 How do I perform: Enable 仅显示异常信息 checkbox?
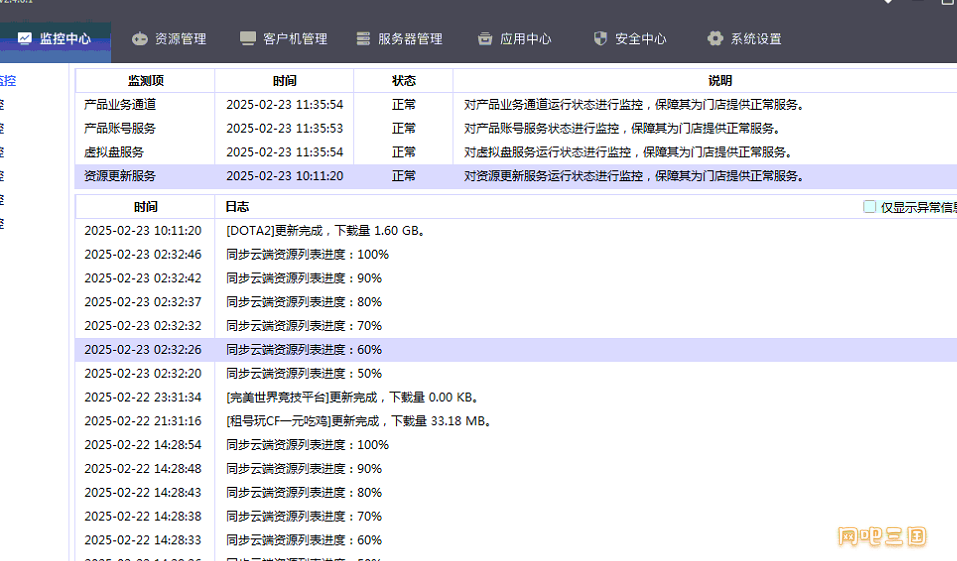[x=870, y=207]
